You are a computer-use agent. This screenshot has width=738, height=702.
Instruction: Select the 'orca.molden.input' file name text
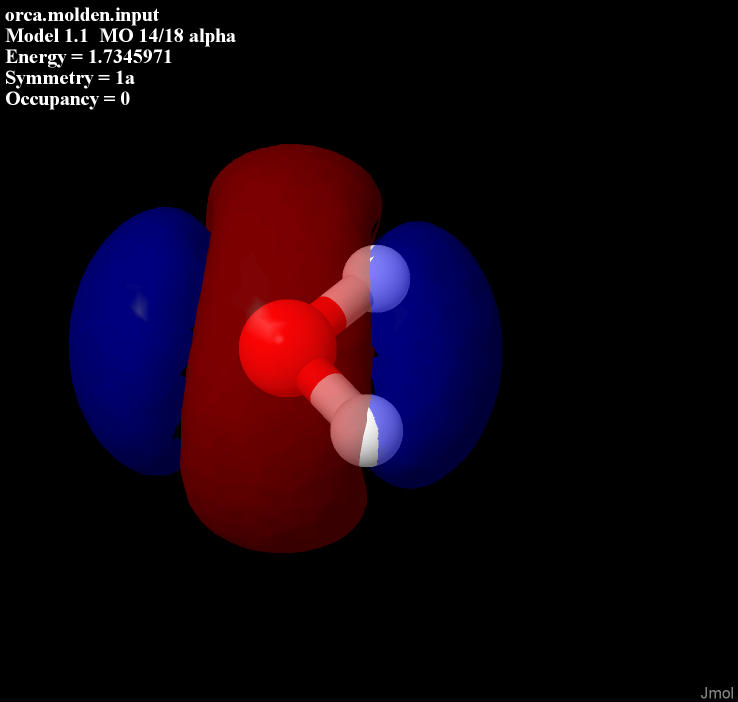click(x=82, y=15)
